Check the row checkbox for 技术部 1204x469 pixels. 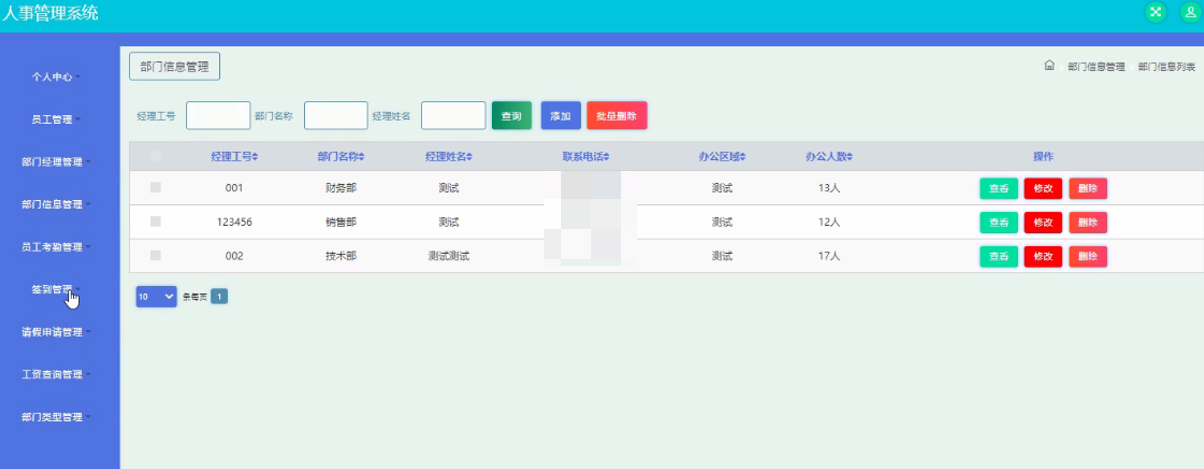[x=155, y=255]
